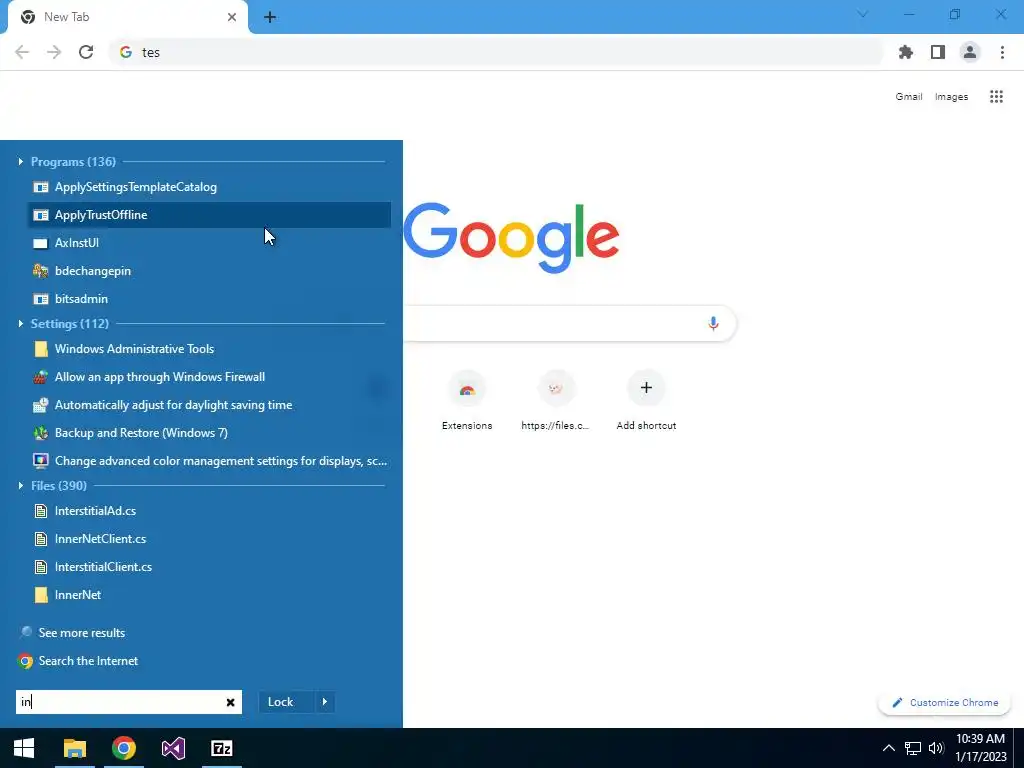Open a new Chrome tab
This screenshot has height=768, width=1024.
coord(270,18)
